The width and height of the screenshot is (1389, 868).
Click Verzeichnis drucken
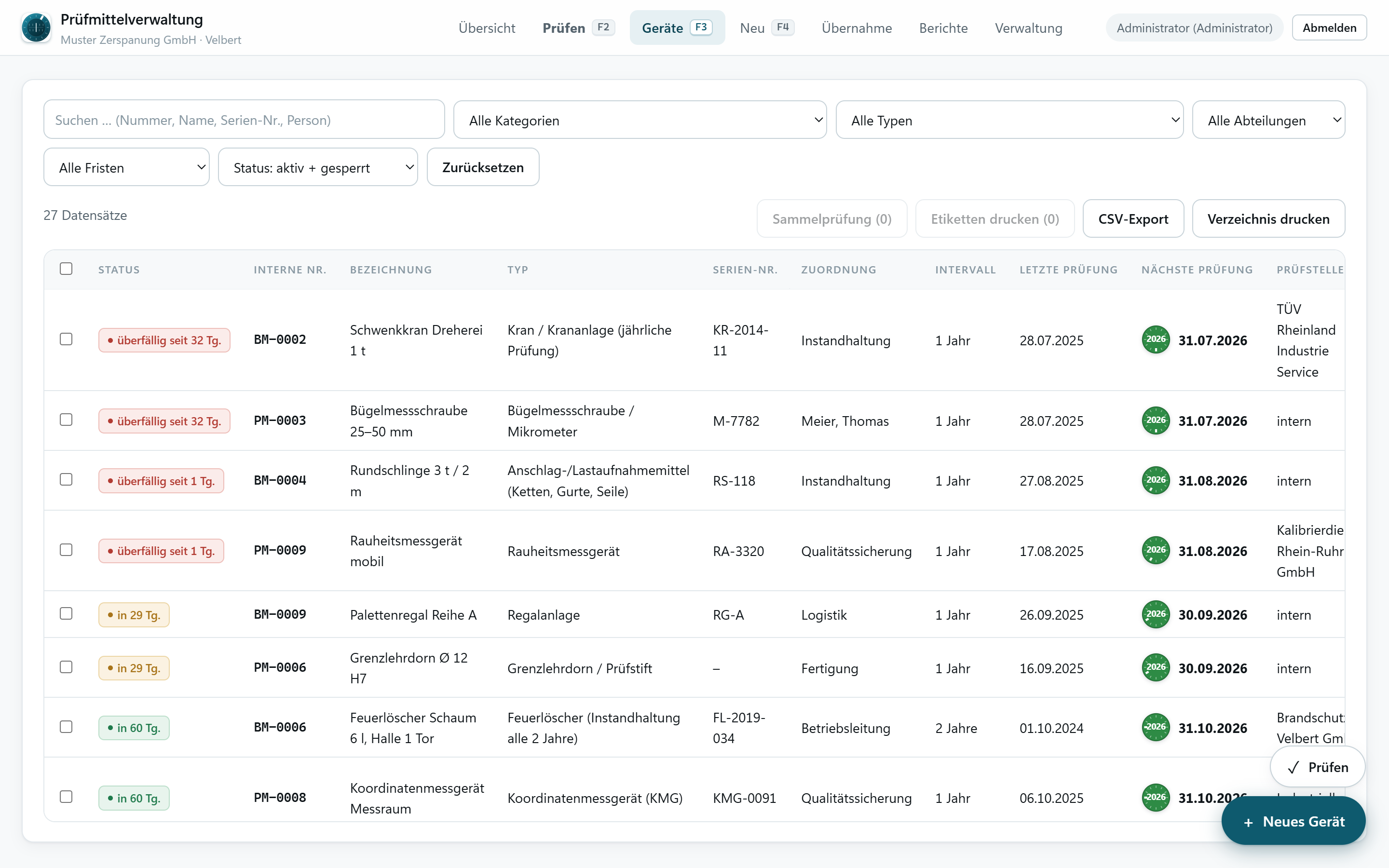pyautogui.click(x=1268, y=219)
